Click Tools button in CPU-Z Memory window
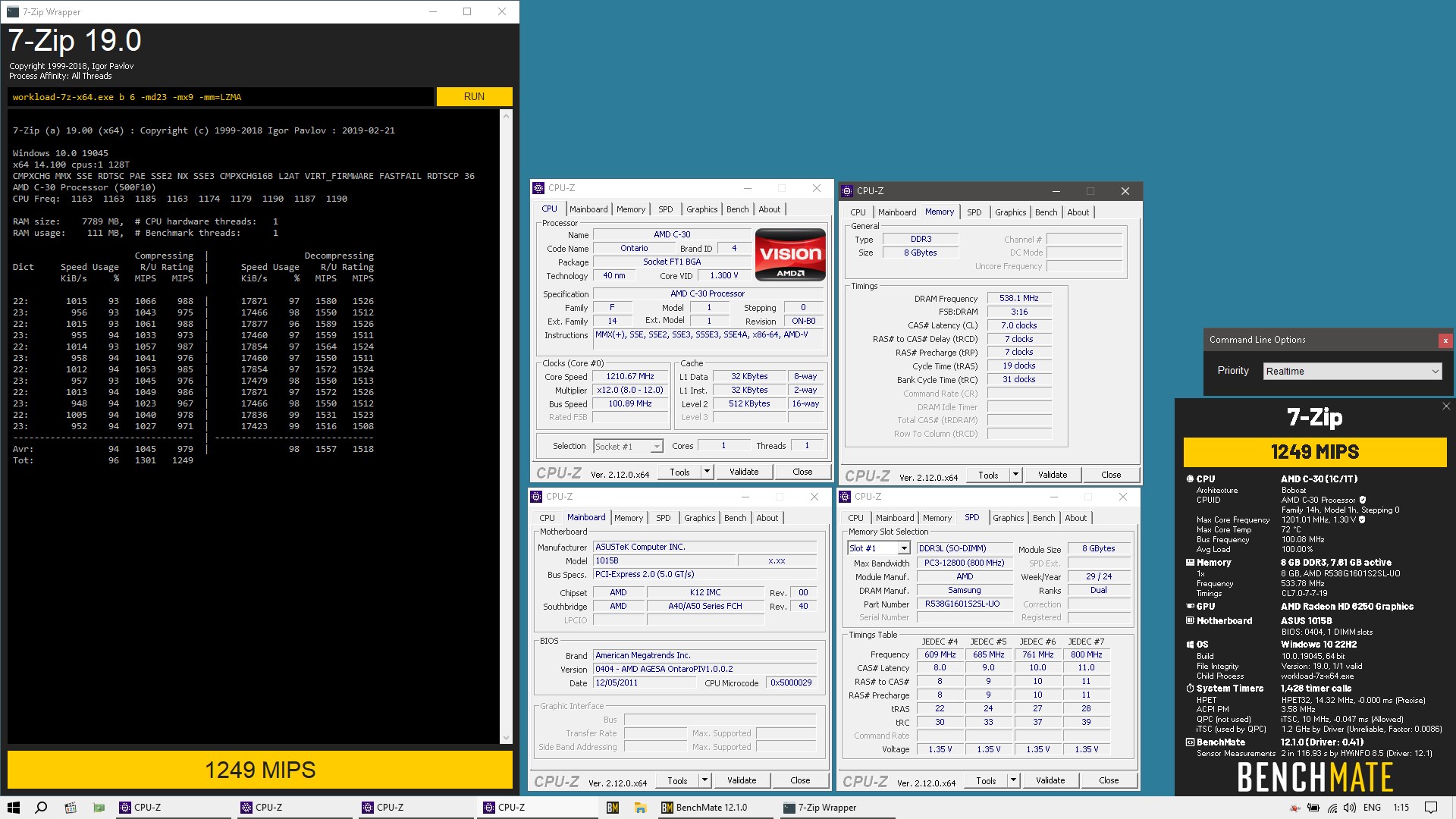 988,475
